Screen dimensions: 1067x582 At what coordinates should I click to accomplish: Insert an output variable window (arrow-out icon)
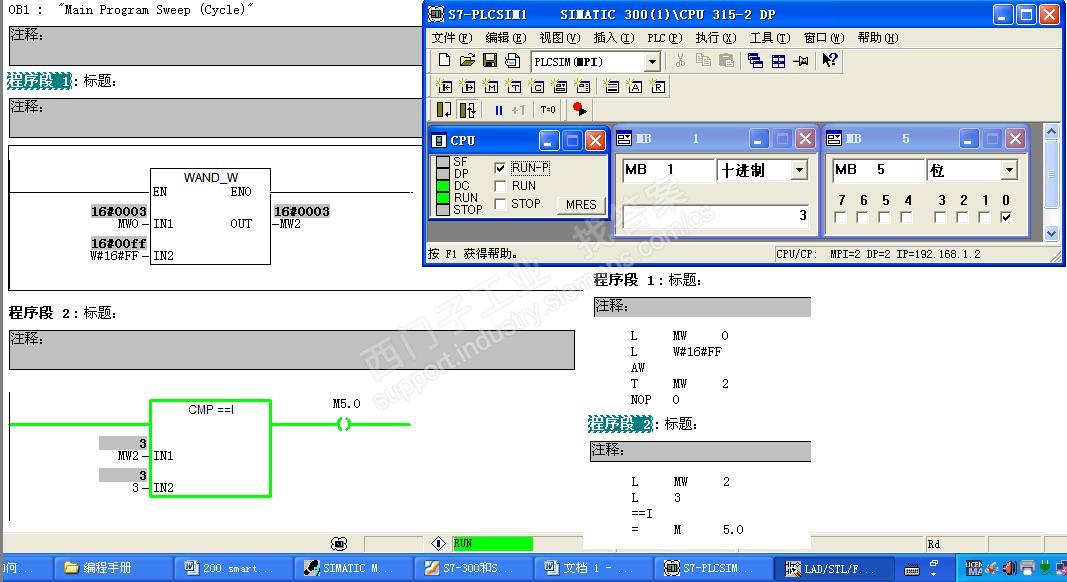468,86
